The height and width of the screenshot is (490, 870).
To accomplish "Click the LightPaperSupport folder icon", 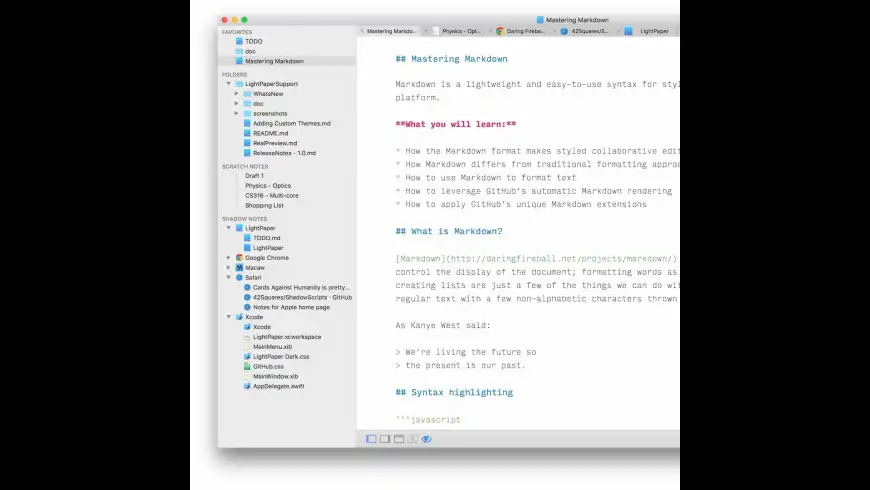I will point(239,84).
